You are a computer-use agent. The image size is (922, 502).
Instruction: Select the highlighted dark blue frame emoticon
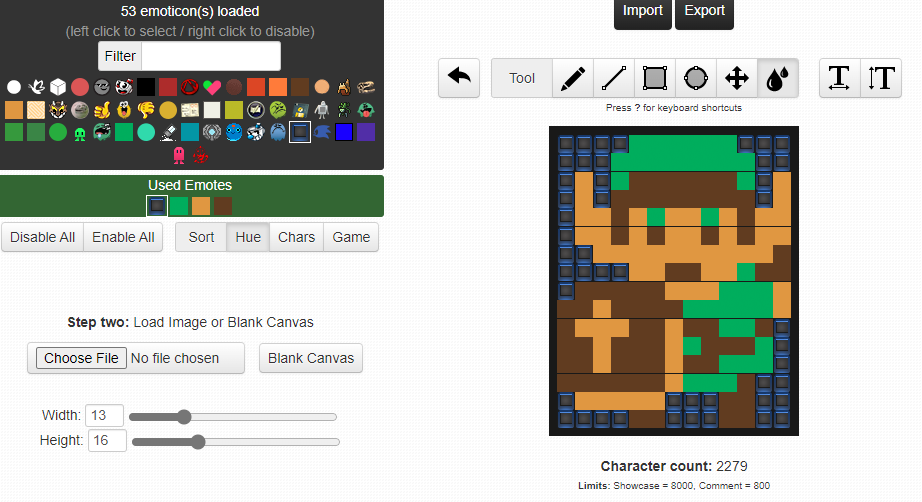[x=300, y=132]
